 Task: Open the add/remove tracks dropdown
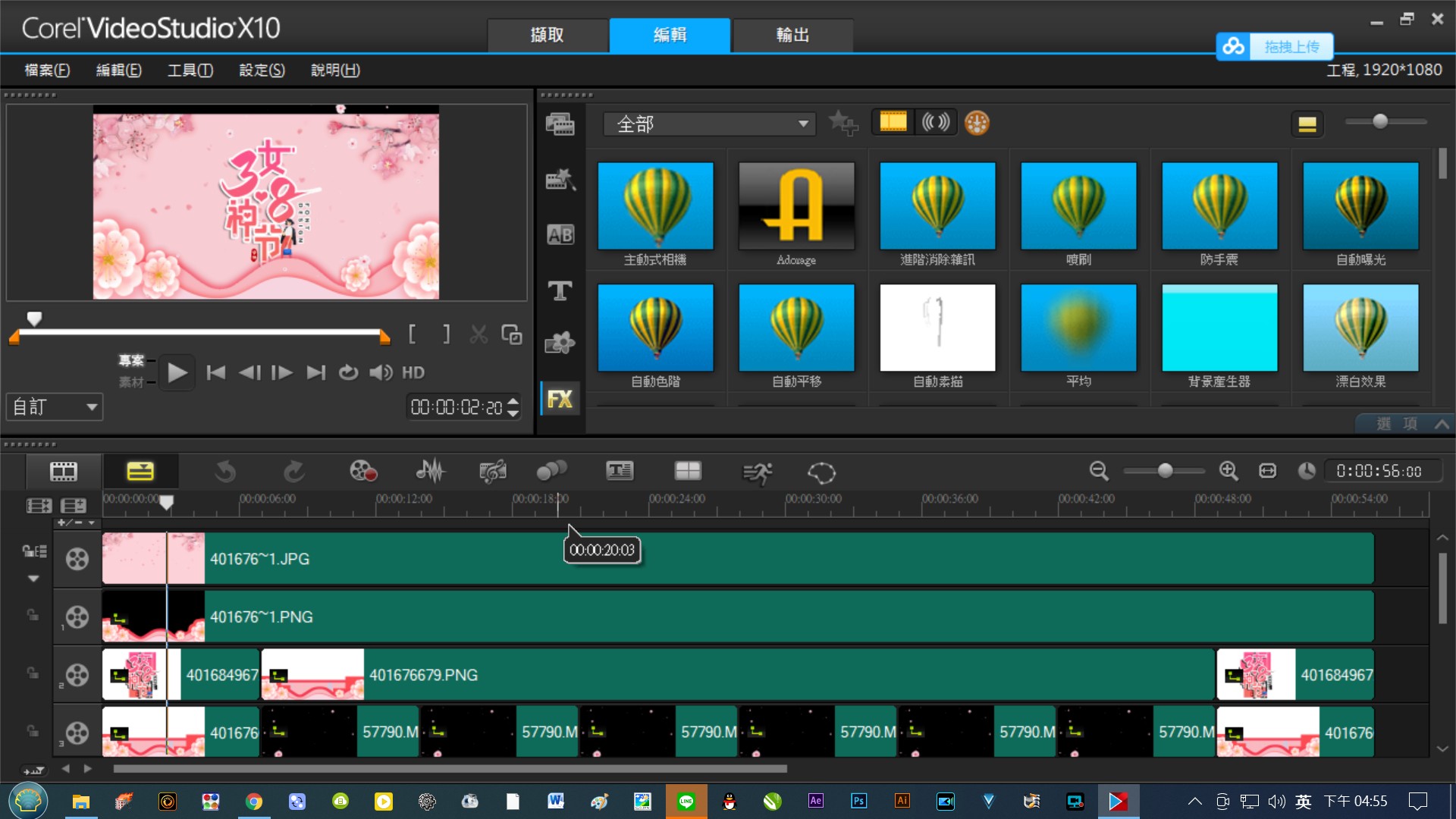coord(76,522)
